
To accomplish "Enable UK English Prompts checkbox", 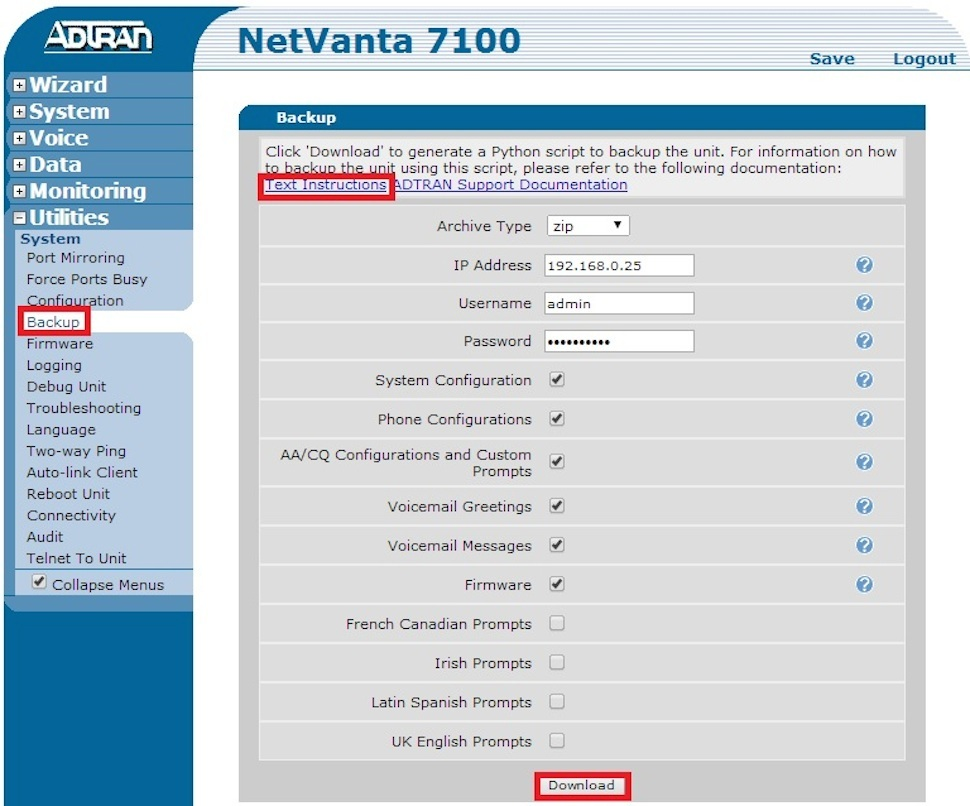I will tap(557, 740).
